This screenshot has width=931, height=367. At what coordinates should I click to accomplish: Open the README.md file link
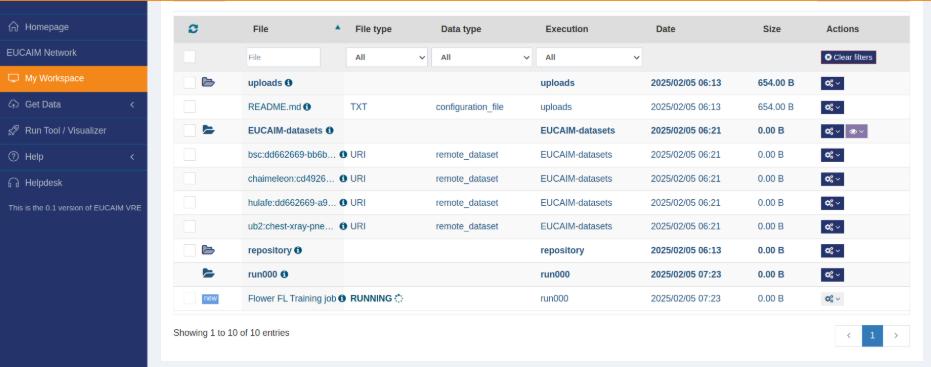point(274,107)
